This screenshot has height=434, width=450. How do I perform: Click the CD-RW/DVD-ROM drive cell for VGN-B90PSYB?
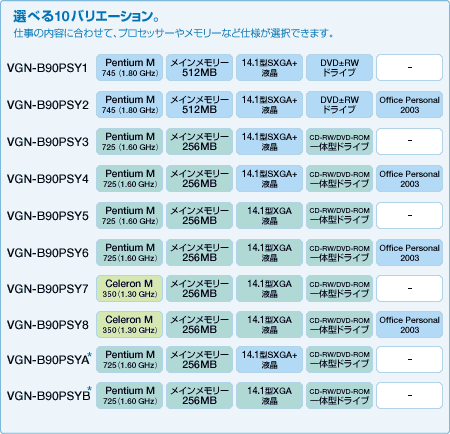coord(339,395)
